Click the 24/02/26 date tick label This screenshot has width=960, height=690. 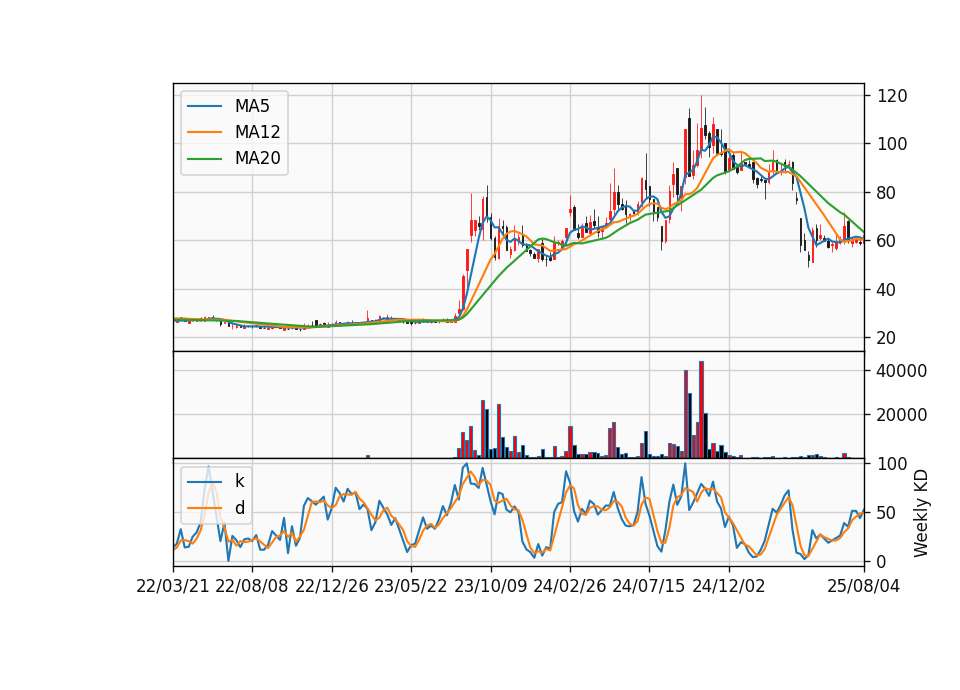click(x=569, y=586)
